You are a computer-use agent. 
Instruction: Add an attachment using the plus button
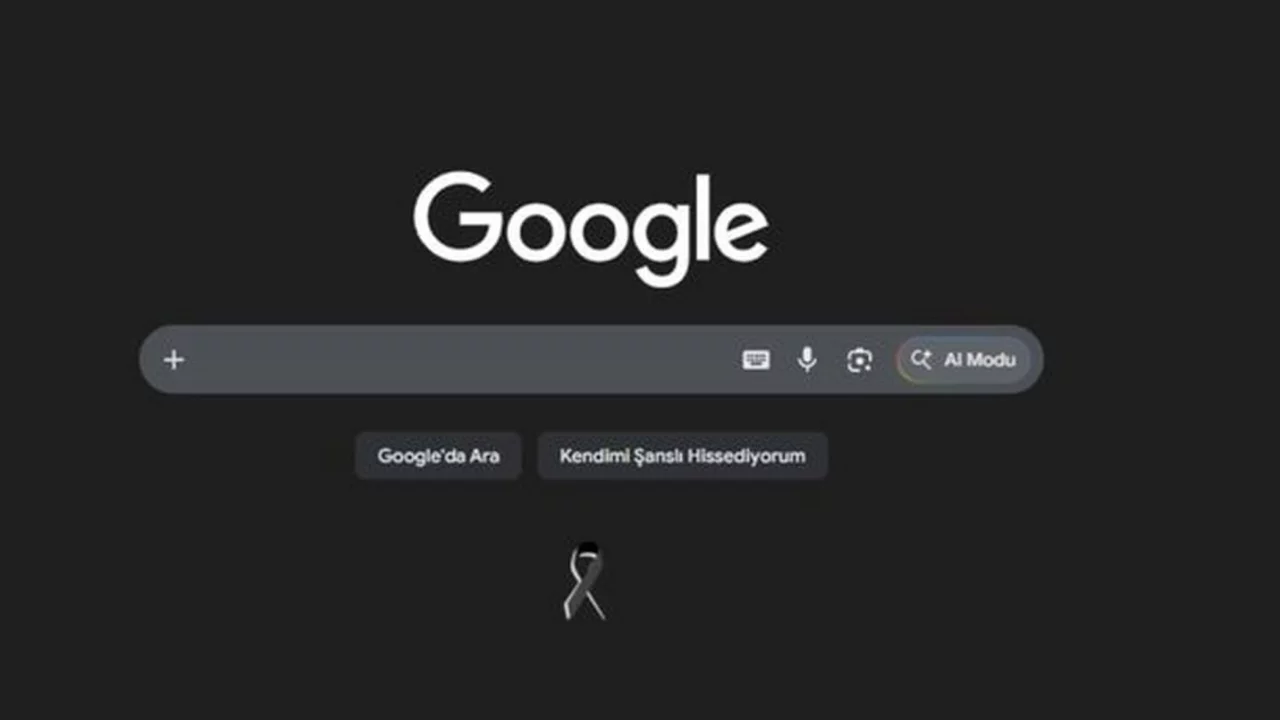174,360
